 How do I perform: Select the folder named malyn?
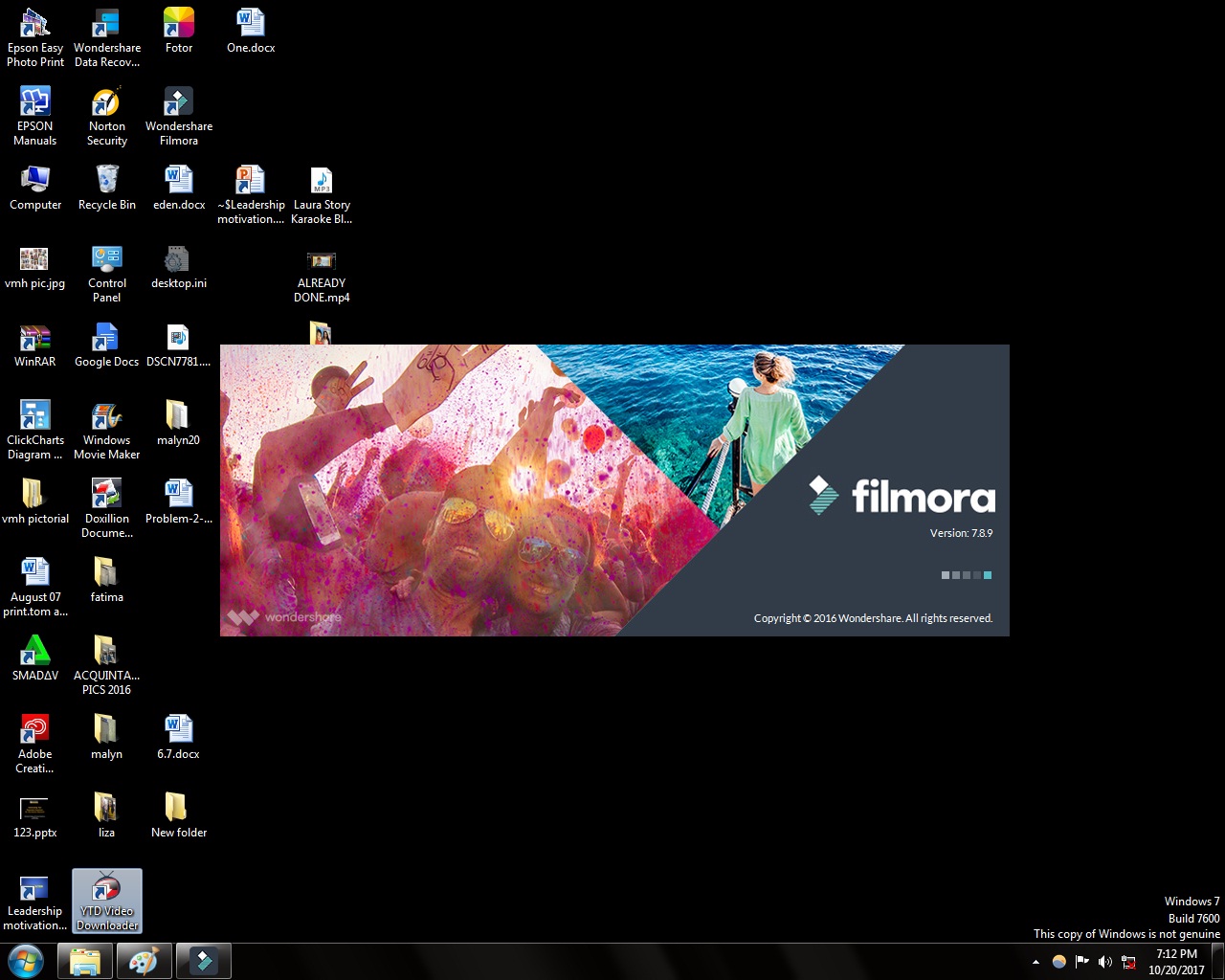[107, 737]
